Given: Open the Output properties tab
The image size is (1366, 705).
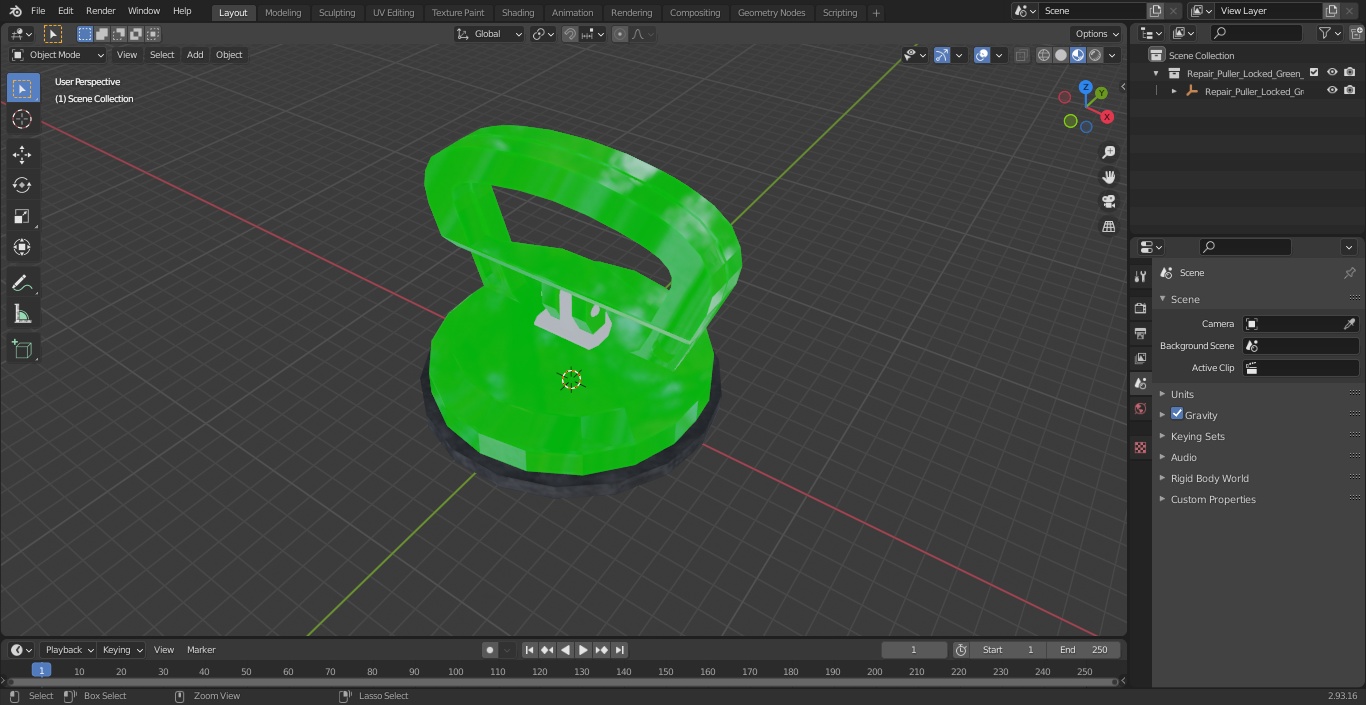Looking at the screenshot, I should tap(1140, 333).
